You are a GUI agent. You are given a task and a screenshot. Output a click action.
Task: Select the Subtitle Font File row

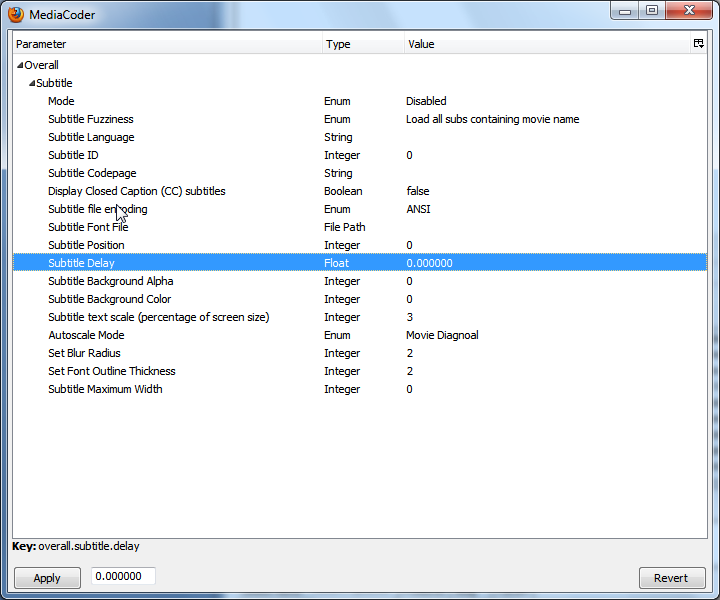(x=360, y=227)
